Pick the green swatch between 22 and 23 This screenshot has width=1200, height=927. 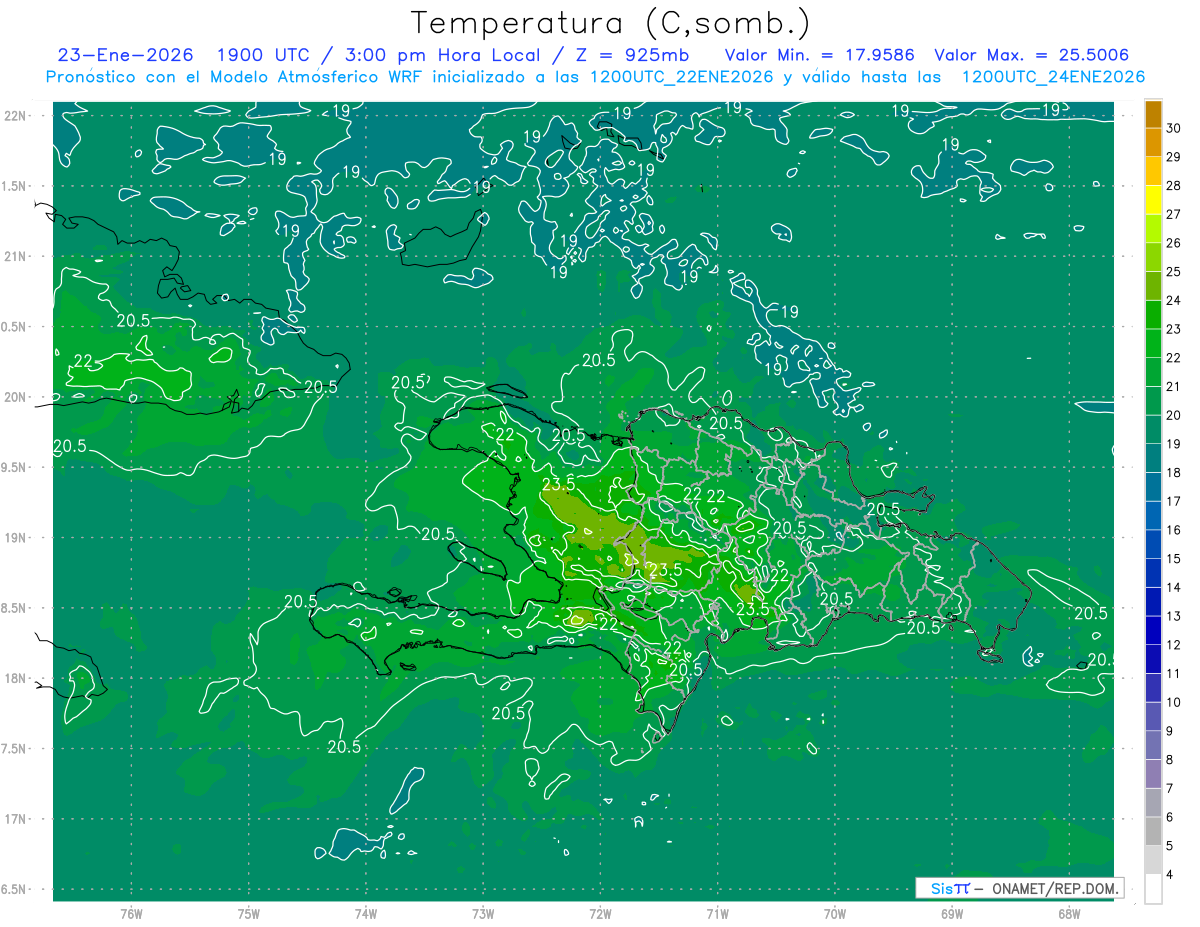pyautogui.click(x=1153, y=343)
